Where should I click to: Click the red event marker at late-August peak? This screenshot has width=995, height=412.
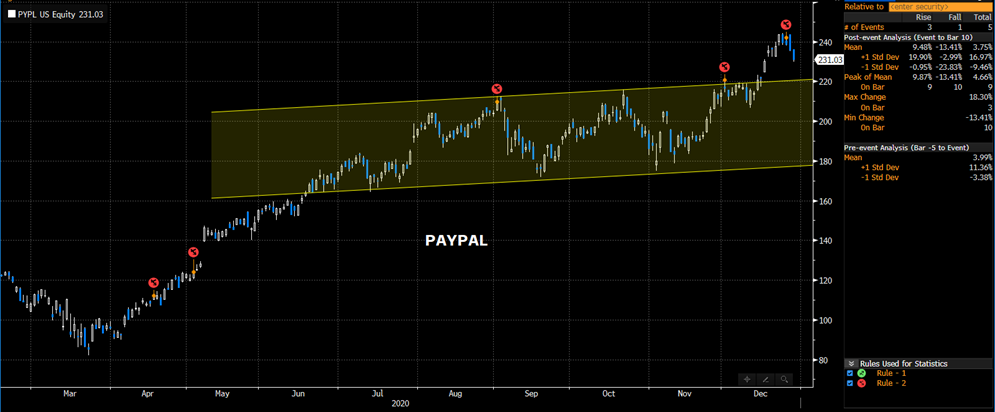tap(498, 88)
